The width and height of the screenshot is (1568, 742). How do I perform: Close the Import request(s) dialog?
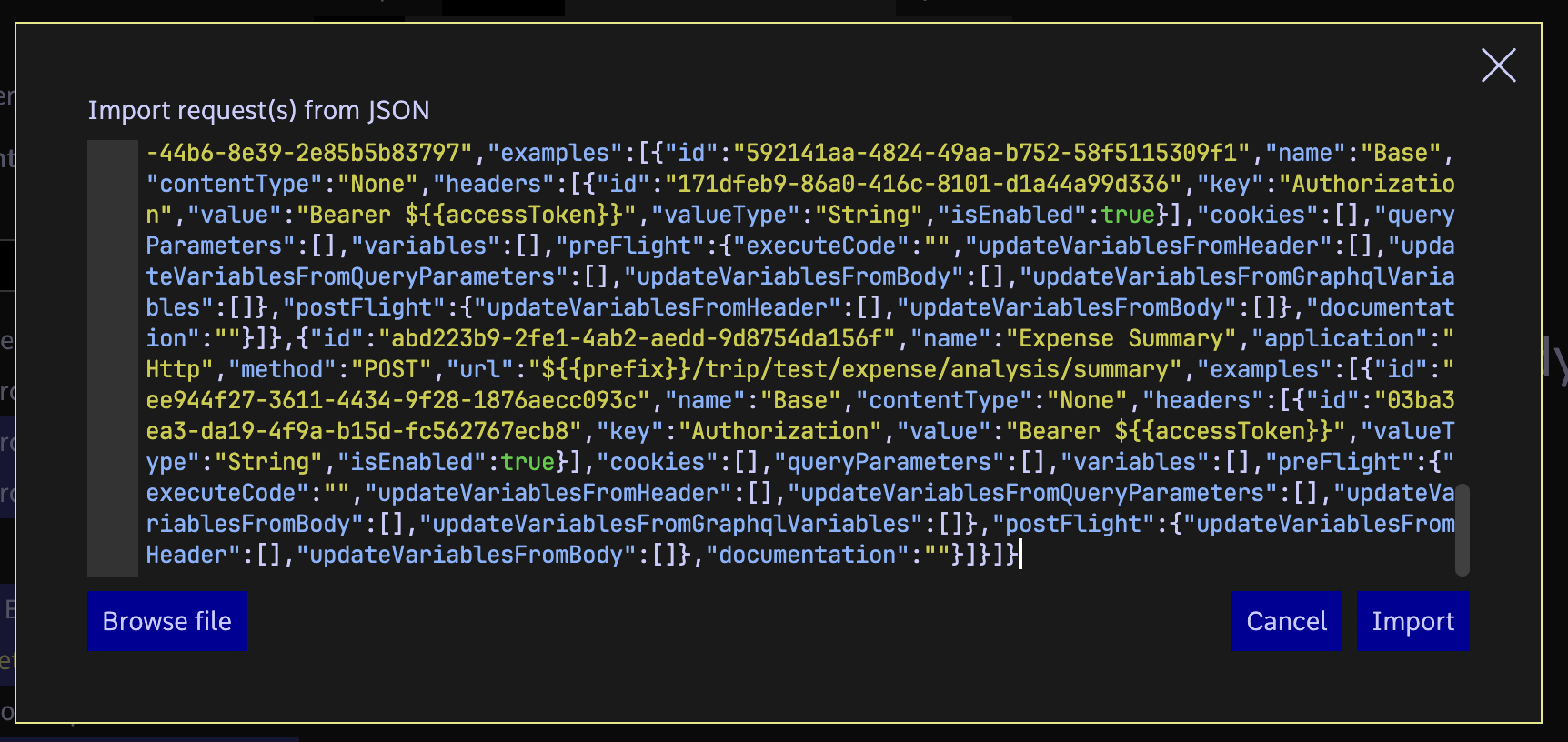point(1498,65)
